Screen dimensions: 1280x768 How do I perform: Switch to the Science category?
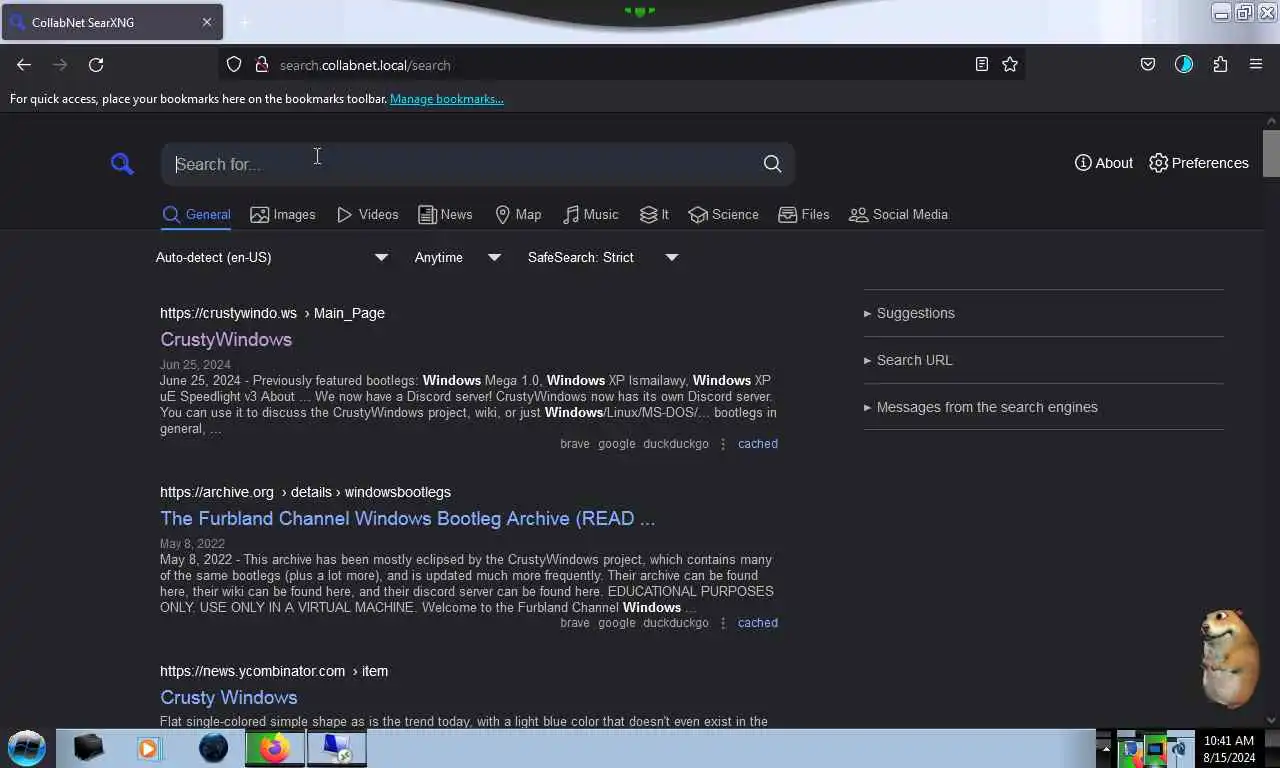pyautogui.click(x=724, y=215)
